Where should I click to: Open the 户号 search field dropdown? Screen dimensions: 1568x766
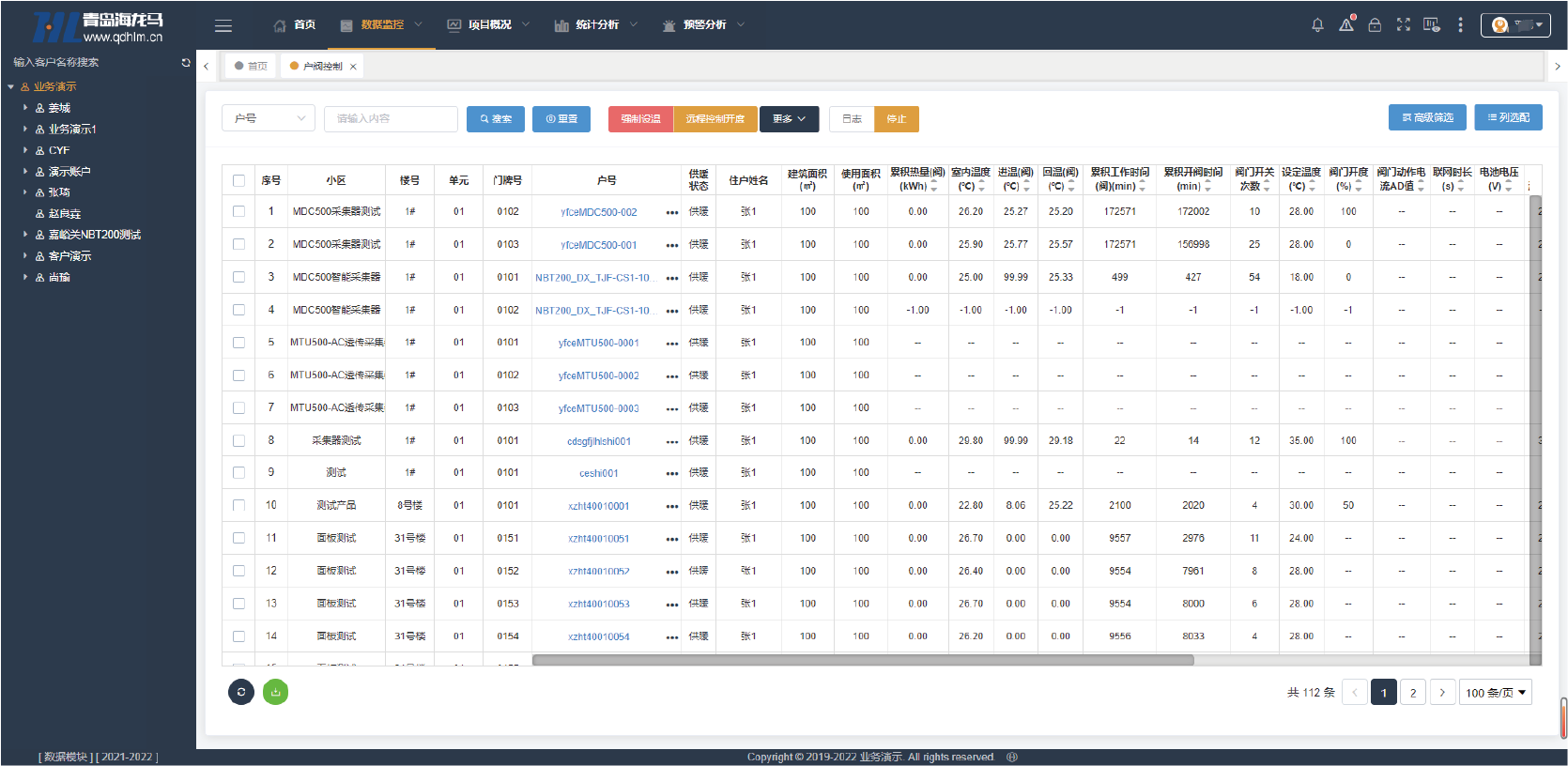coord(269,118)
